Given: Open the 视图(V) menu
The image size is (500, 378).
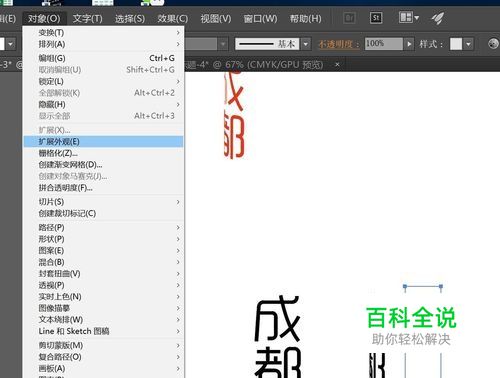Looking at the screenshot, I should point(216,18).
